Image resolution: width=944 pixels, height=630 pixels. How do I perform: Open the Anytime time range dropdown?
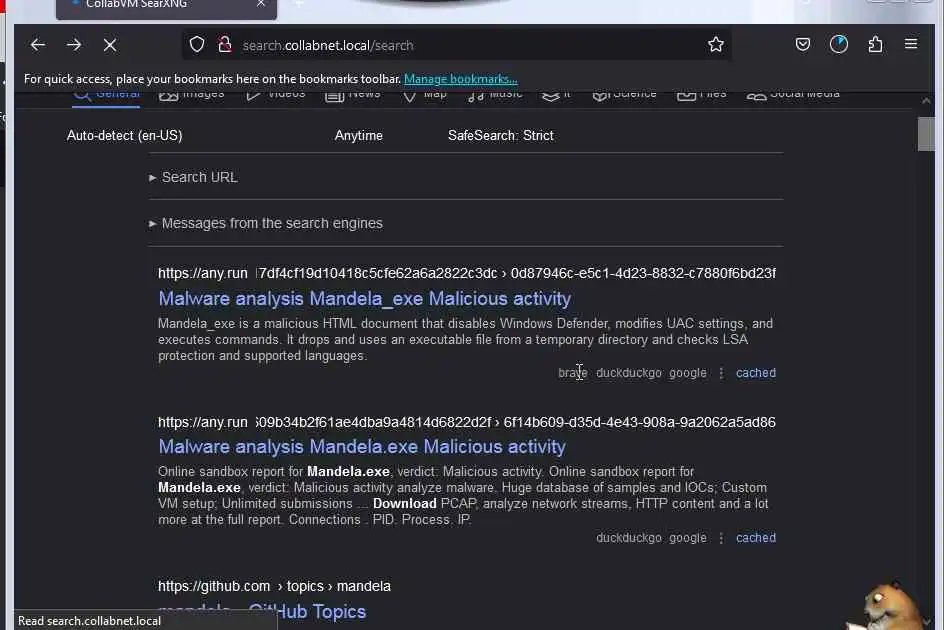click(x=358, y=136)
